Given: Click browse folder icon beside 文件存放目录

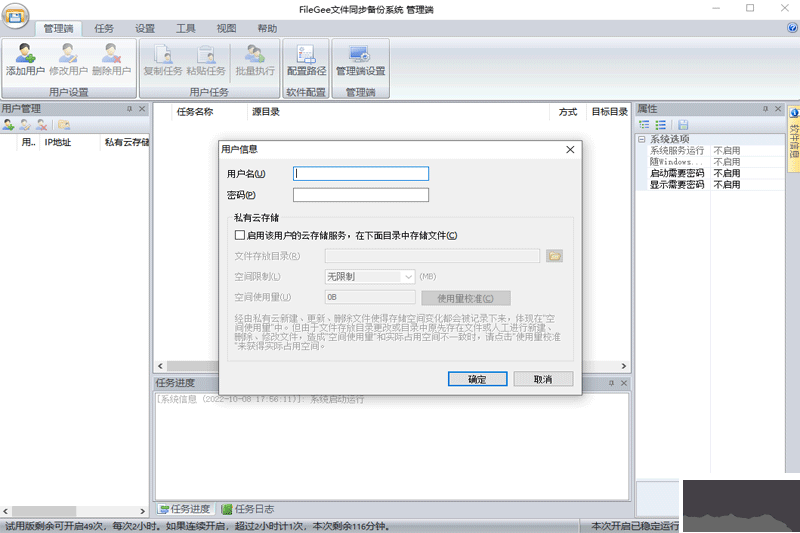Looking at the screenshot, I should coord(554,256).
